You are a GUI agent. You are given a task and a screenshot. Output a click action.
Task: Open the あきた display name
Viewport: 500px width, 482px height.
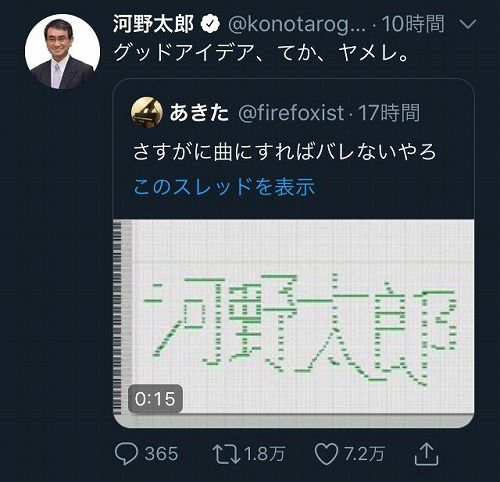[199, 112]
